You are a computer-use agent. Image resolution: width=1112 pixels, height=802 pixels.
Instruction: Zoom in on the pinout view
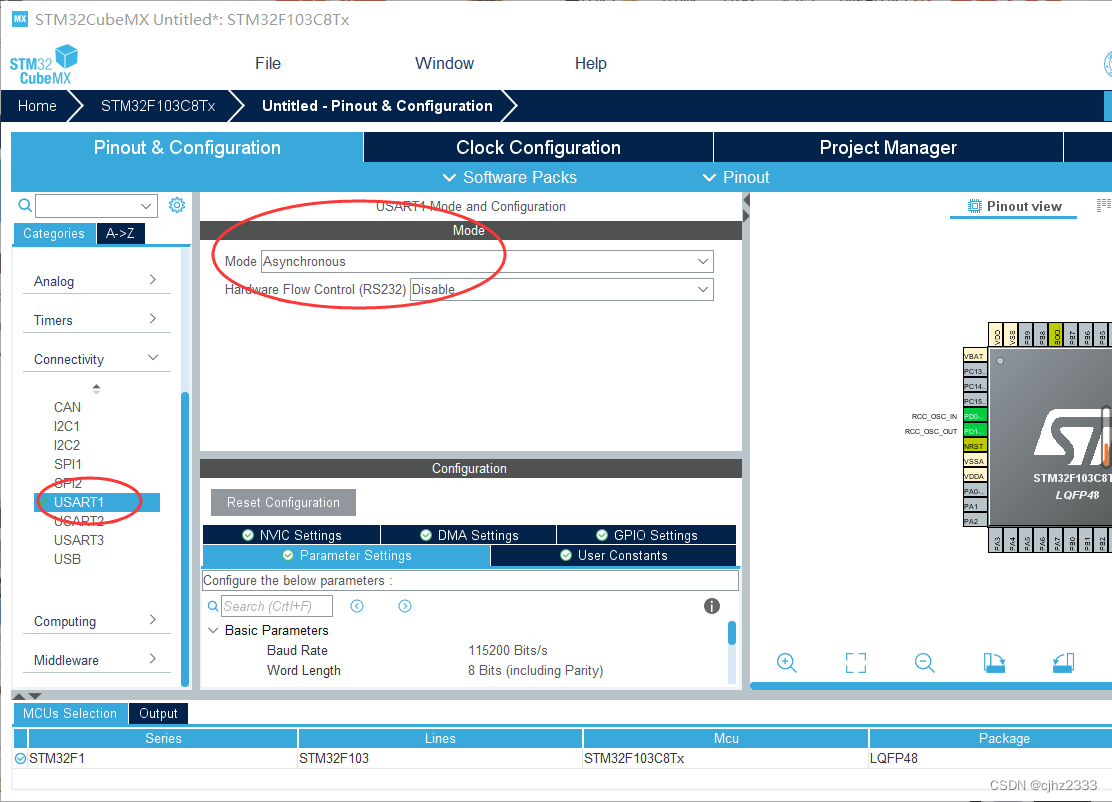click(786, 663)
